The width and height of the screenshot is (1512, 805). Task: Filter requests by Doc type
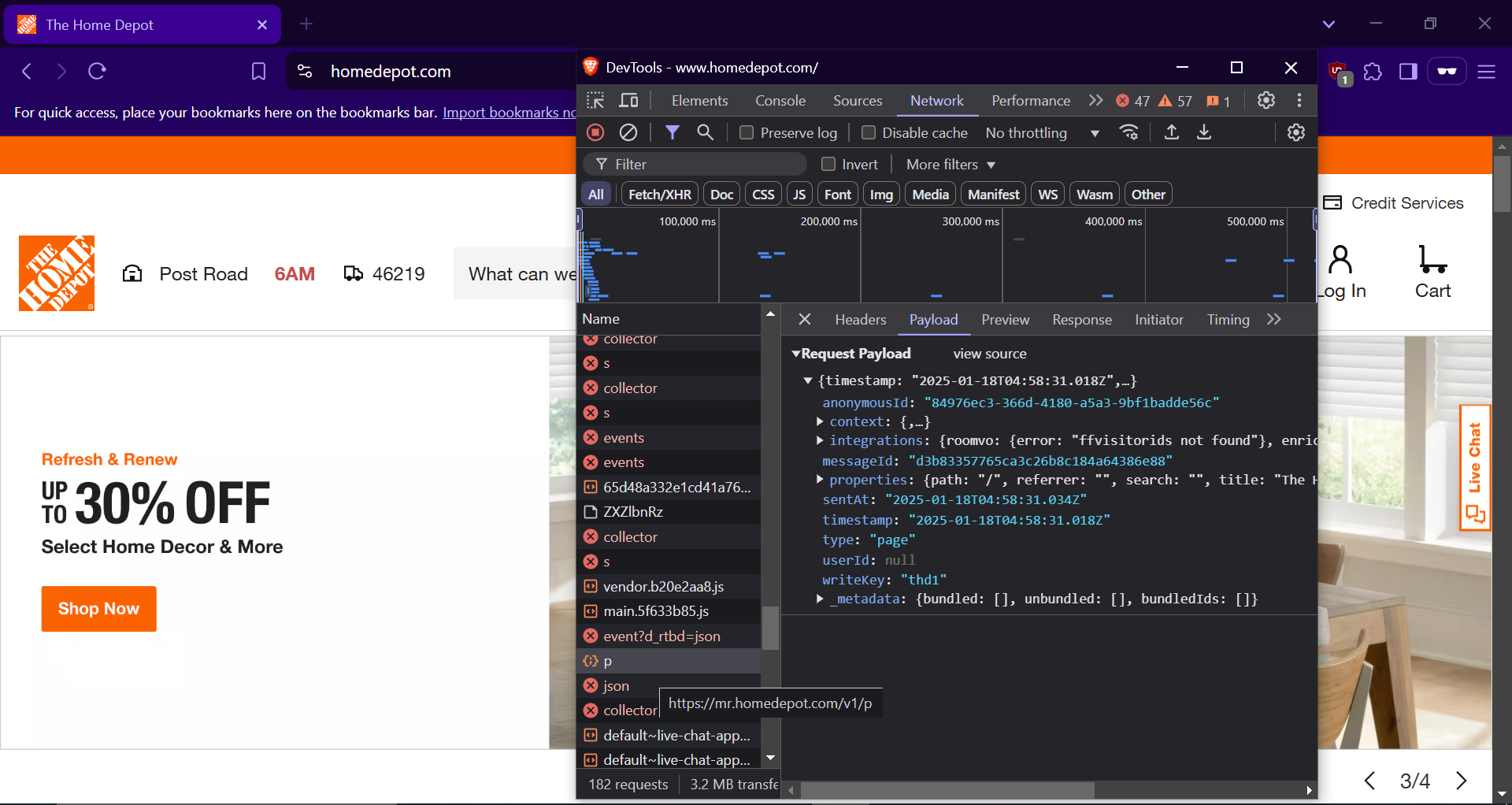pyautogui.click(x=721, y=195)
